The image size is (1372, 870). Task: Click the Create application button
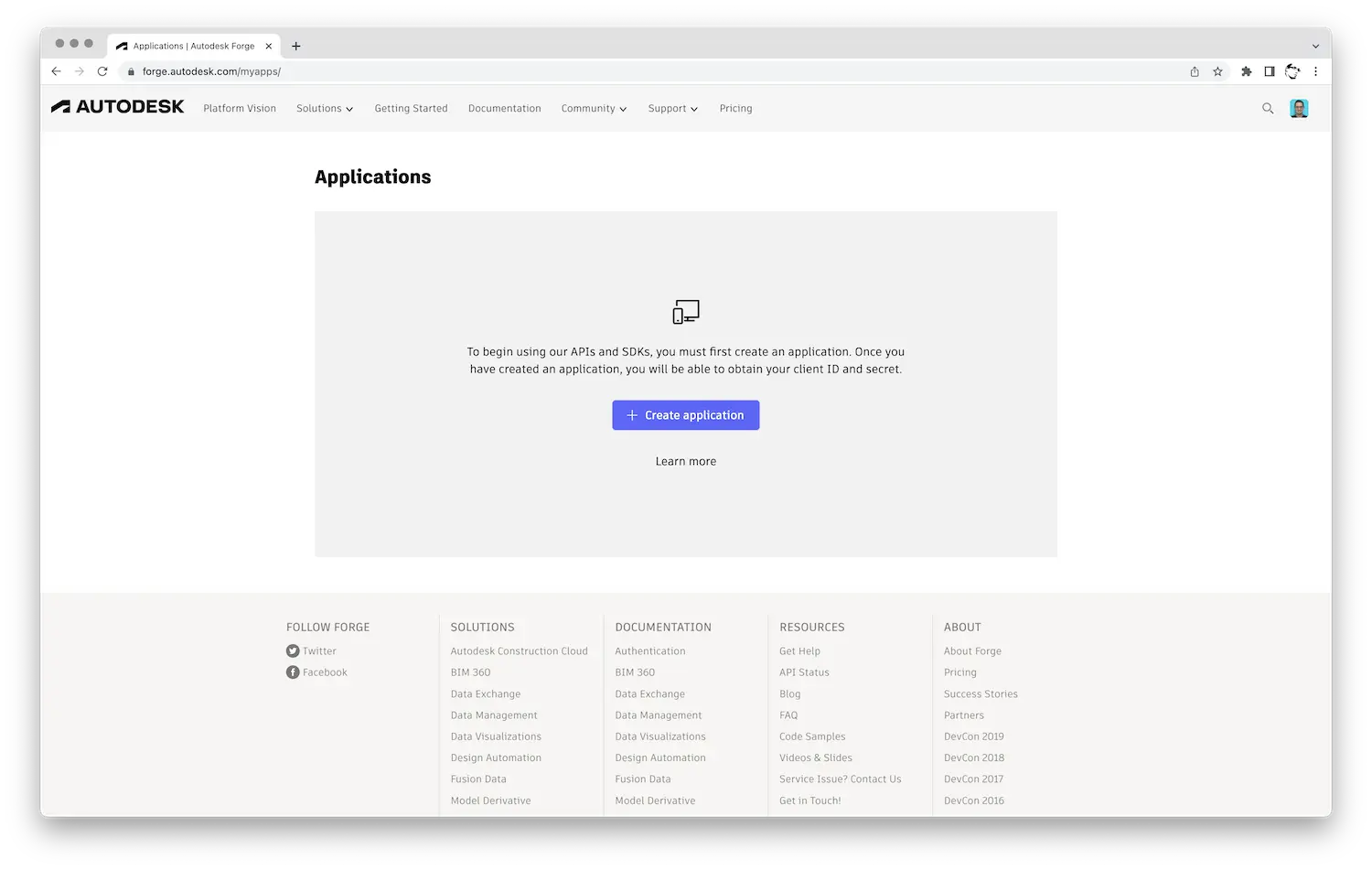tap(686, 415)
